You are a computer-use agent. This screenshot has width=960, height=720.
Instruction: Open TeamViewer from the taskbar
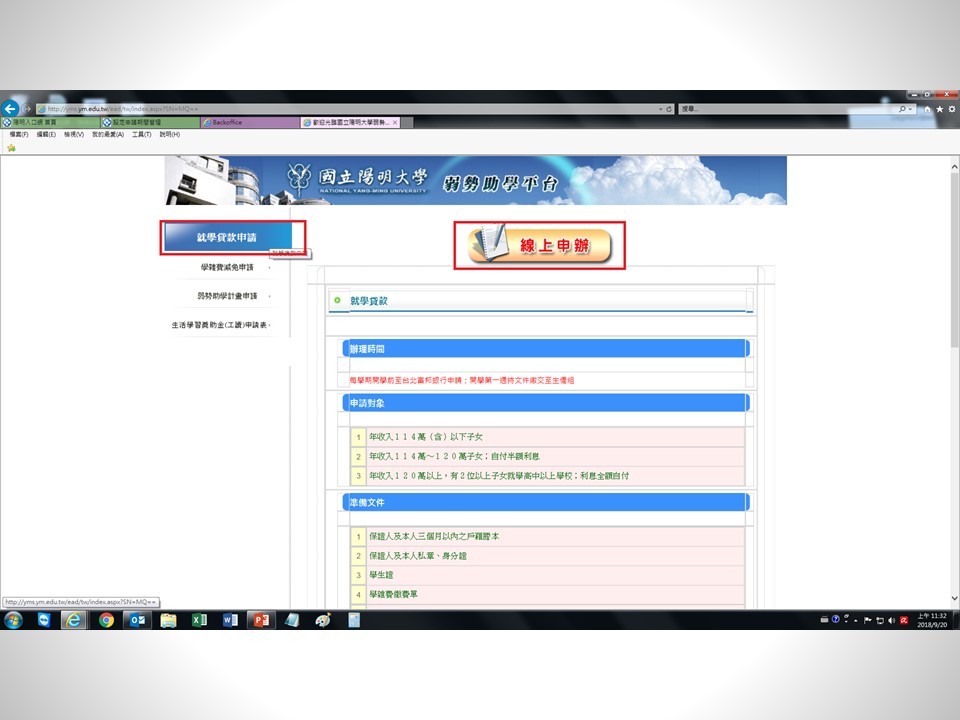(x=44, y=620)
